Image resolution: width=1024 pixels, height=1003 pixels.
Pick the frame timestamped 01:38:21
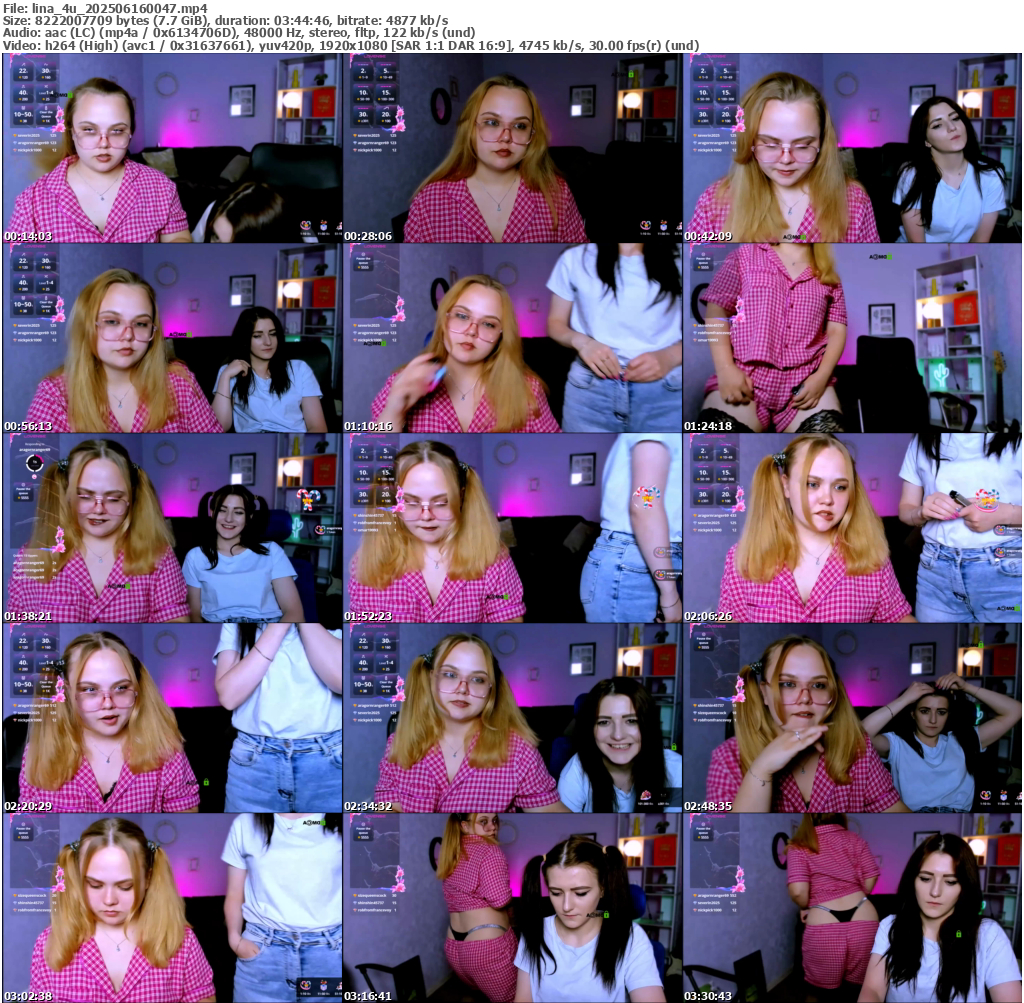pyautogui.click(x=172, y=528)
